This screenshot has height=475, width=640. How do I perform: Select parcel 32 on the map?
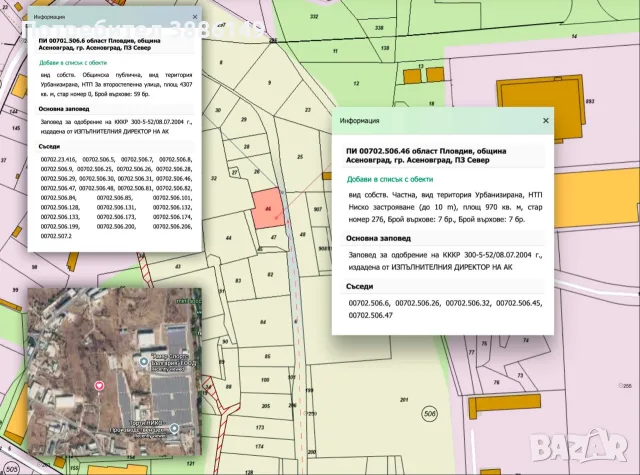coord(214,178)
